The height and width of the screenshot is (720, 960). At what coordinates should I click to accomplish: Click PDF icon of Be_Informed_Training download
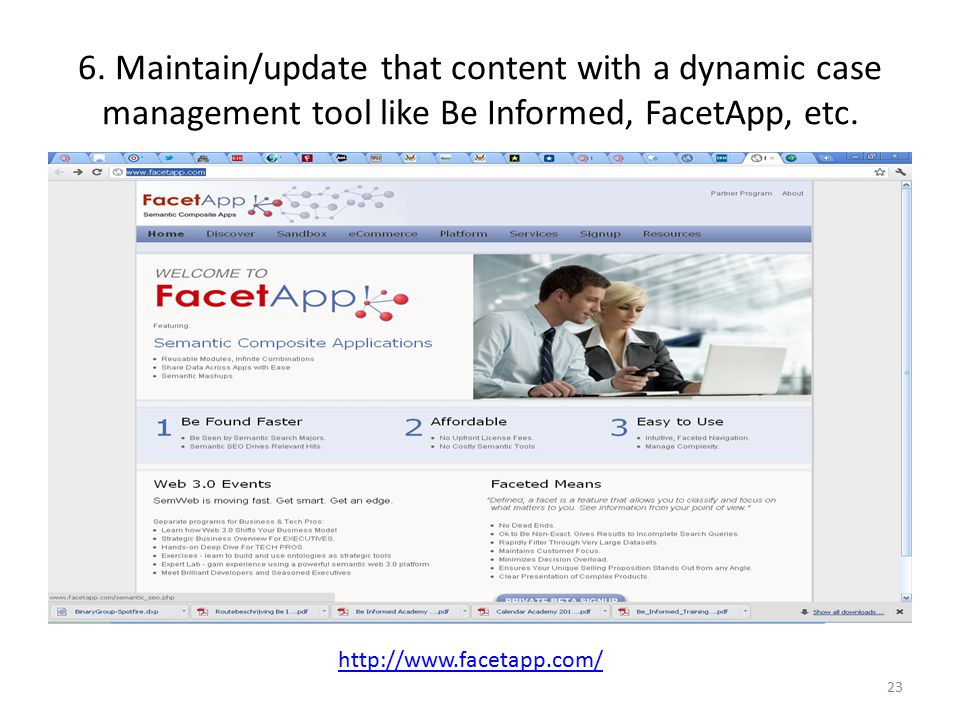coord(624,612)
